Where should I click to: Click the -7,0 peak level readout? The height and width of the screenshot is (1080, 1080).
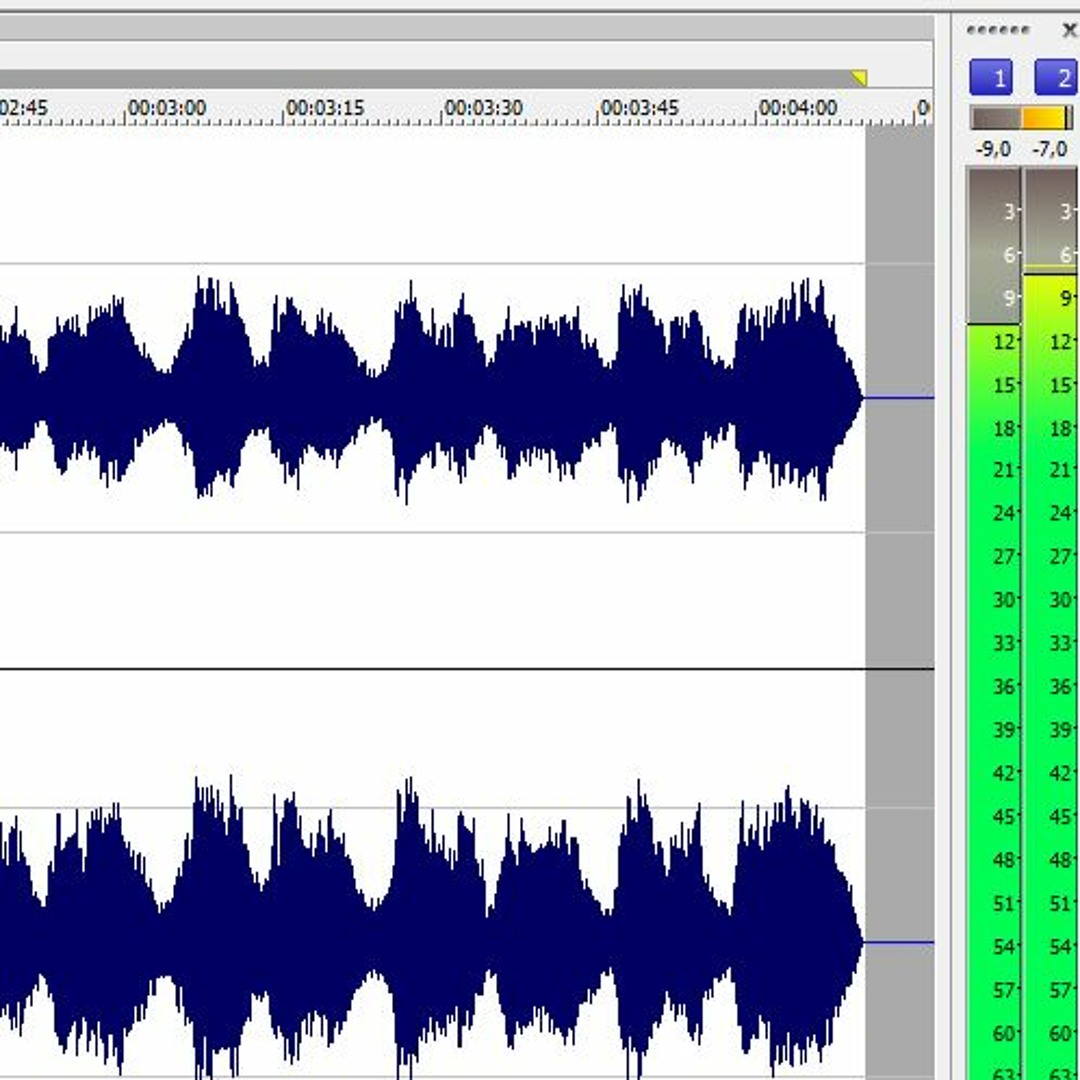(x=1050, y=149)
